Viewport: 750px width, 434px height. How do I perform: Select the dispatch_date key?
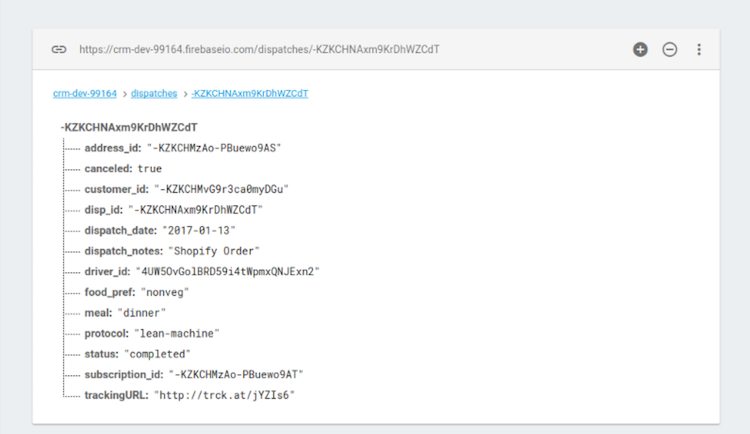point(121,231)
